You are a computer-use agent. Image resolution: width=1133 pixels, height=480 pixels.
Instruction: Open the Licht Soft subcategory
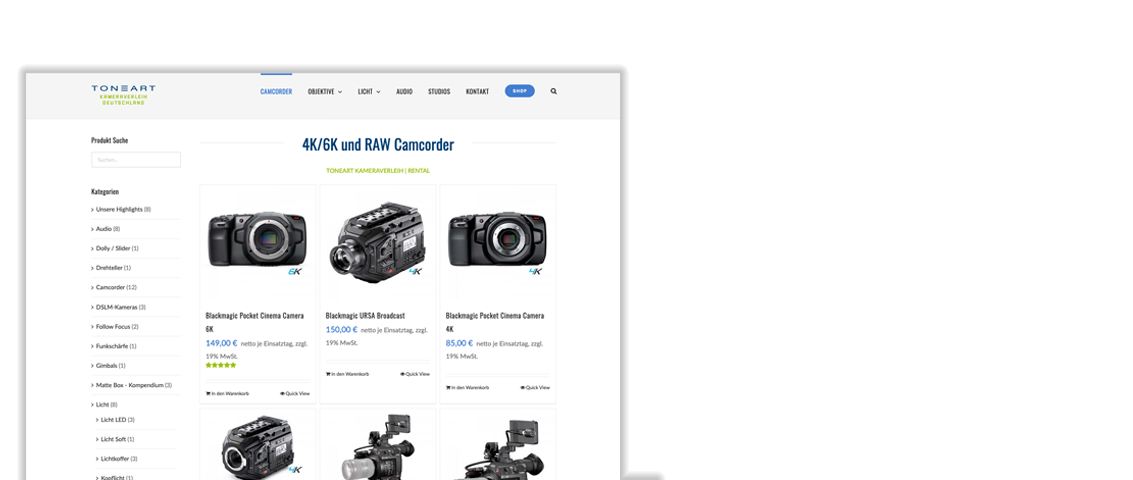[116, 440]
